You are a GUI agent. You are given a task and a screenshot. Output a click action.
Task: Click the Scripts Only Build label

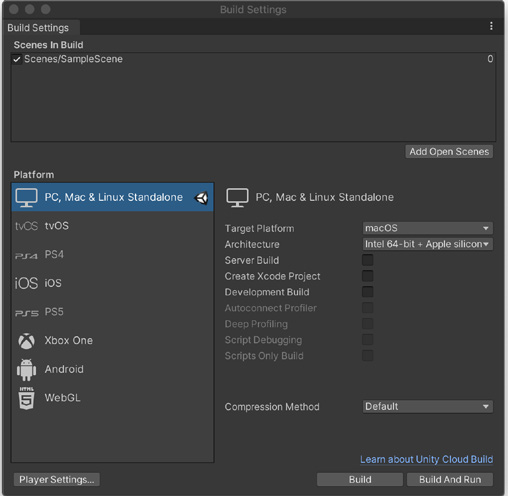point(264,356)
